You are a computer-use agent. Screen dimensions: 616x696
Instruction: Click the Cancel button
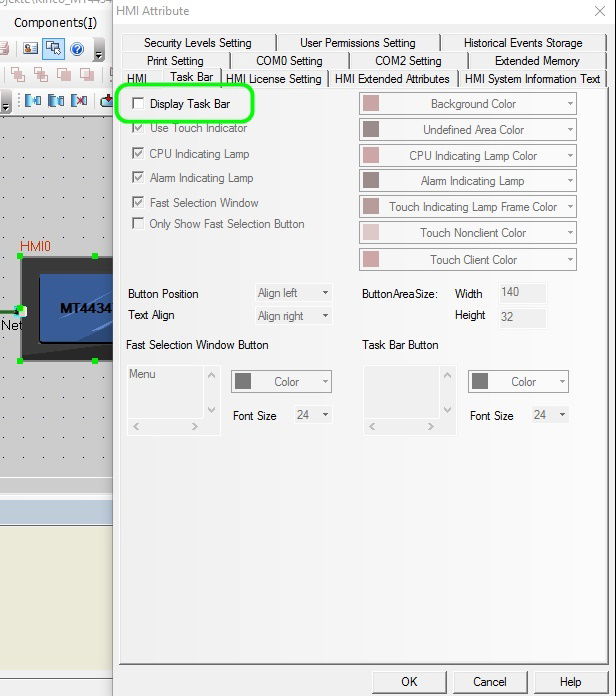coord(490,682)
